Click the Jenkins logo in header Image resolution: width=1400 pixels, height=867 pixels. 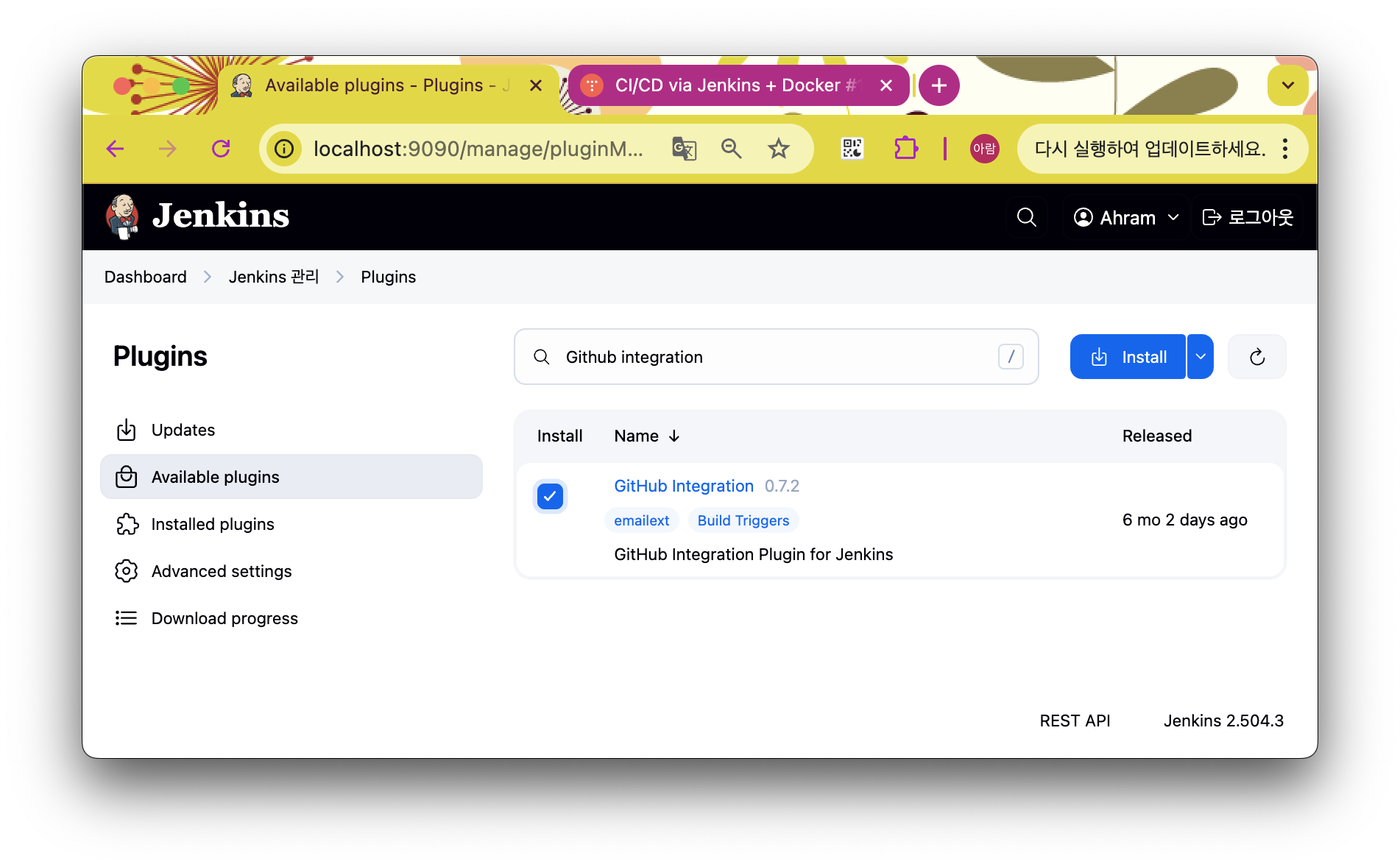[197, 216]
